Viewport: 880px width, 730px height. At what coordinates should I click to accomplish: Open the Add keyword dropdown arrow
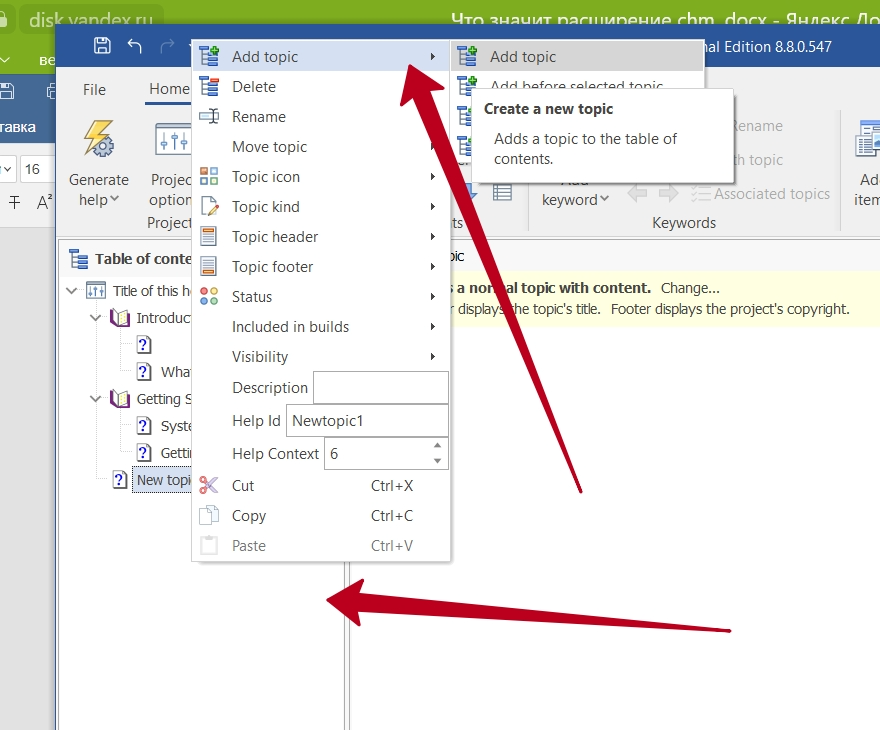(x=604, y=199)
